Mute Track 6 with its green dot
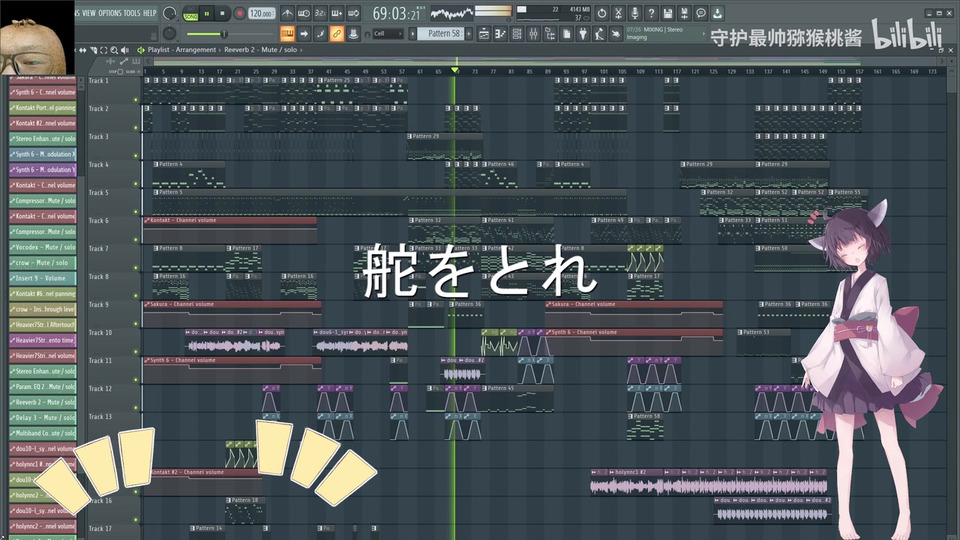 (x=136, y=240)
